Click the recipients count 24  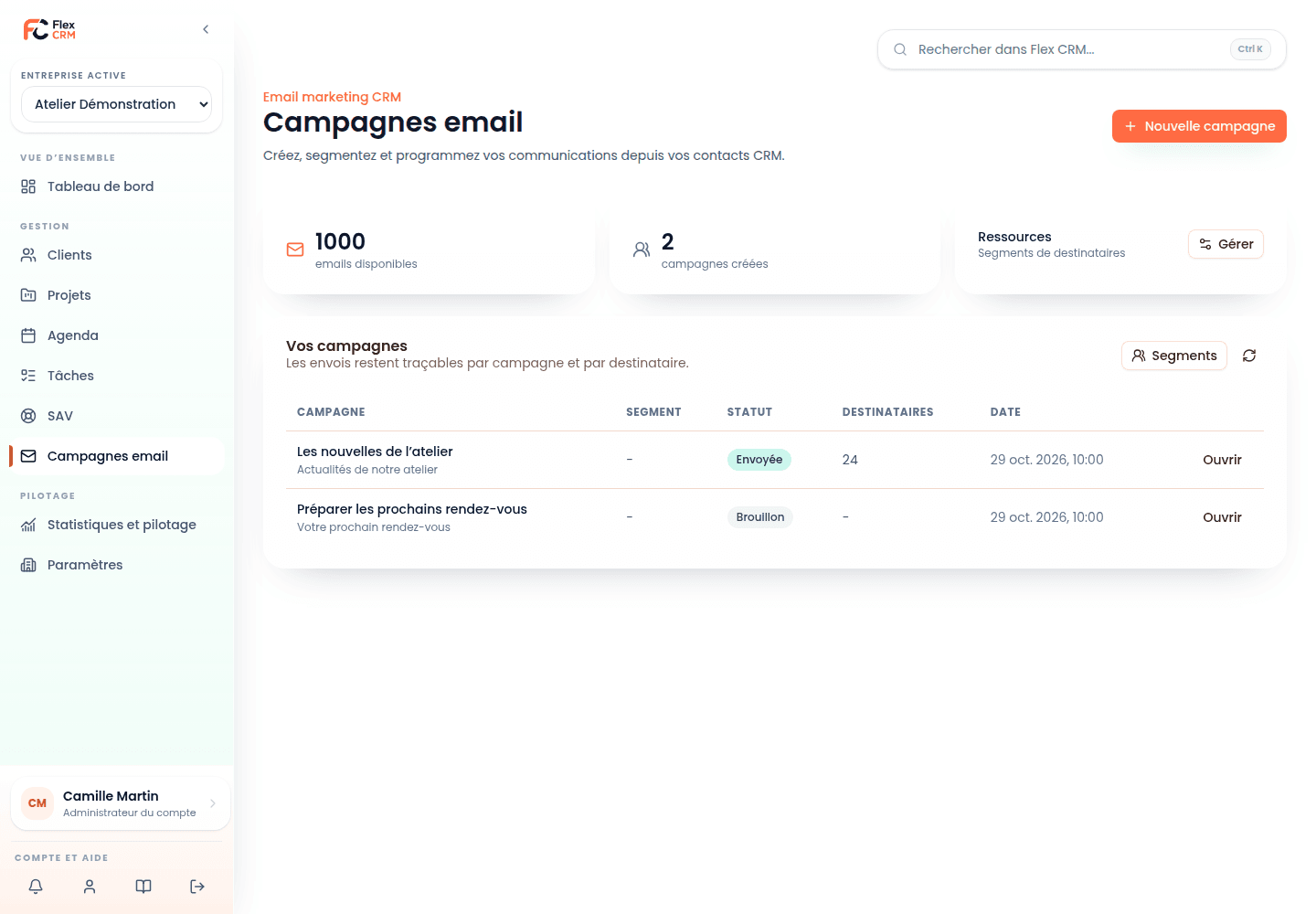850,460
